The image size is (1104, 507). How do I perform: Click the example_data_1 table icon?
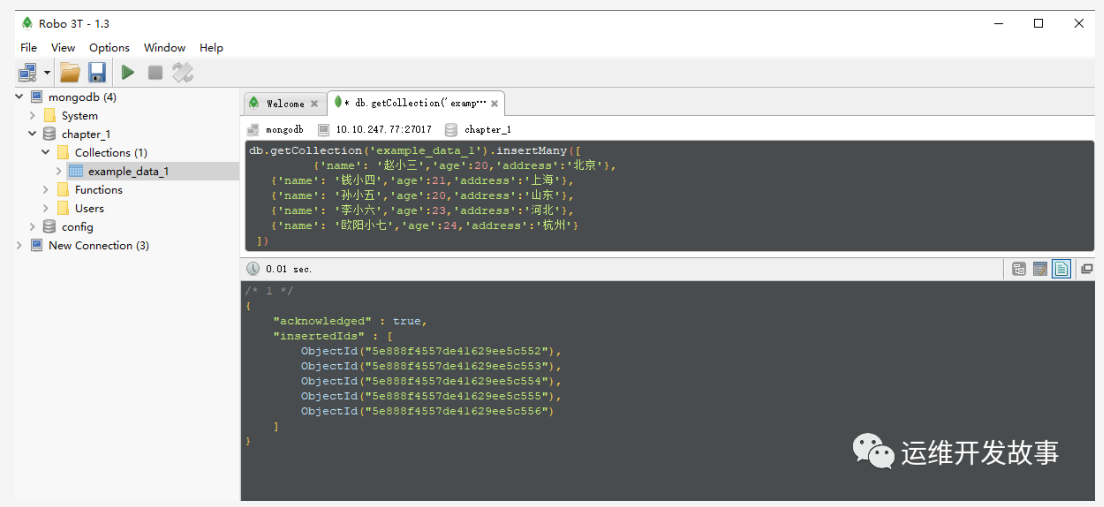coord(76,171)
